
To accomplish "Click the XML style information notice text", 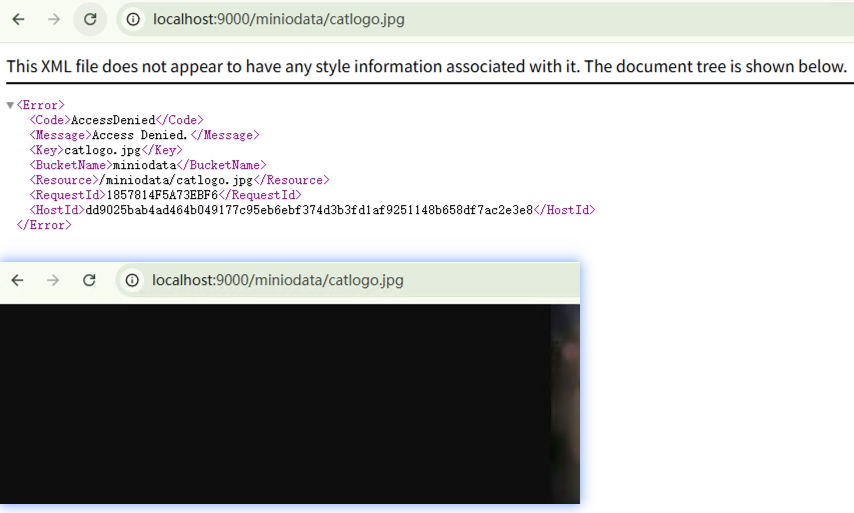I will (426, 66).
